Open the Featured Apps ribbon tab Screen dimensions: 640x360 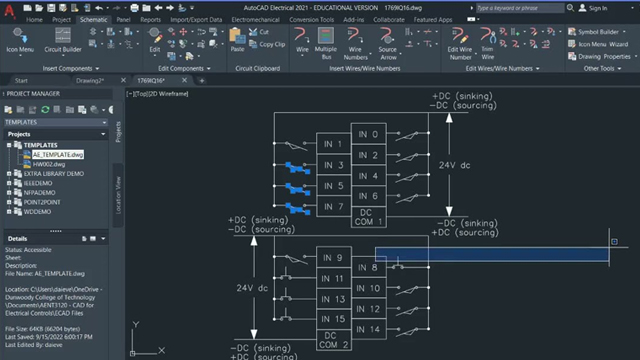433,20
